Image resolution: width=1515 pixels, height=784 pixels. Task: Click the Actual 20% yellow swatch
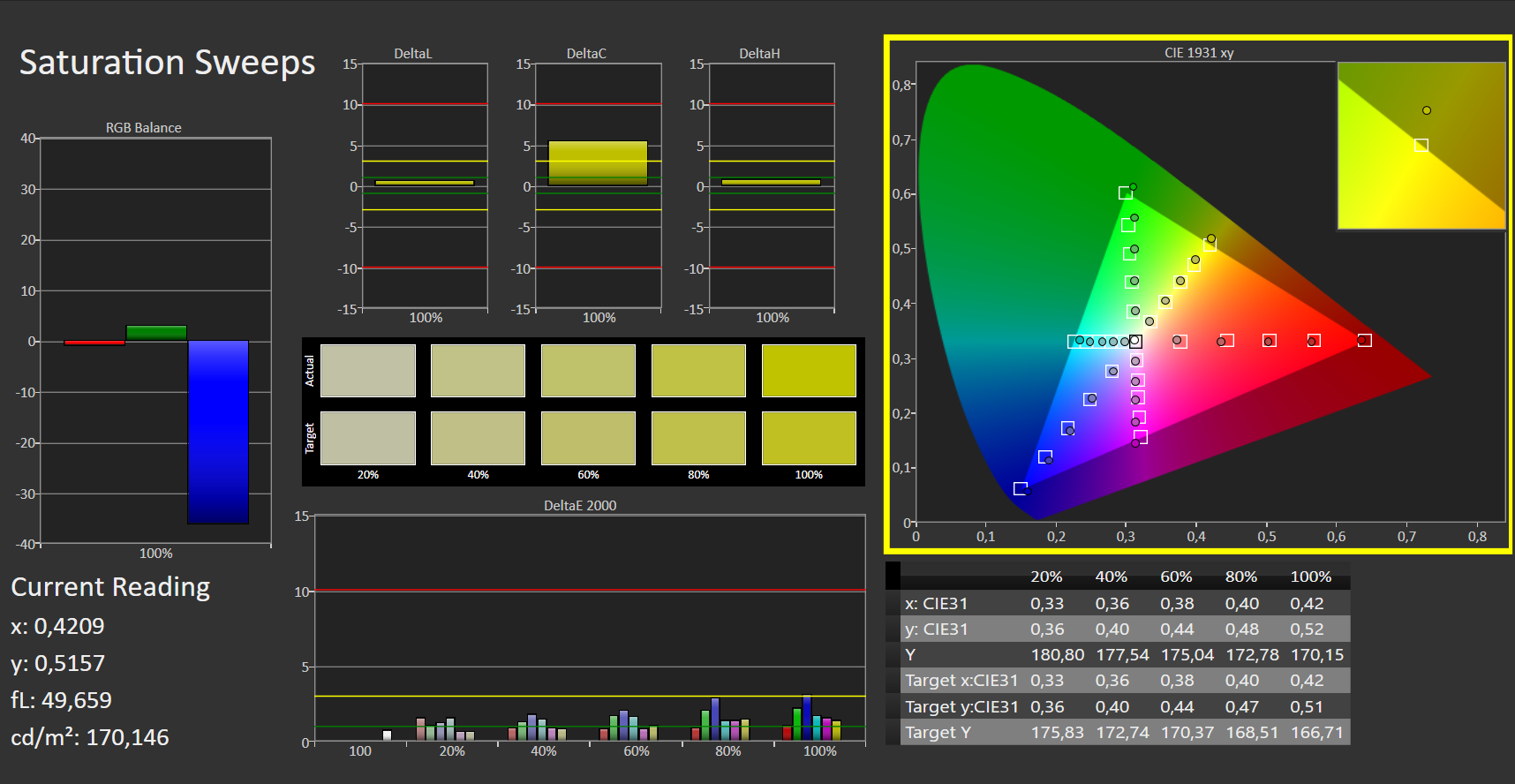368,371
